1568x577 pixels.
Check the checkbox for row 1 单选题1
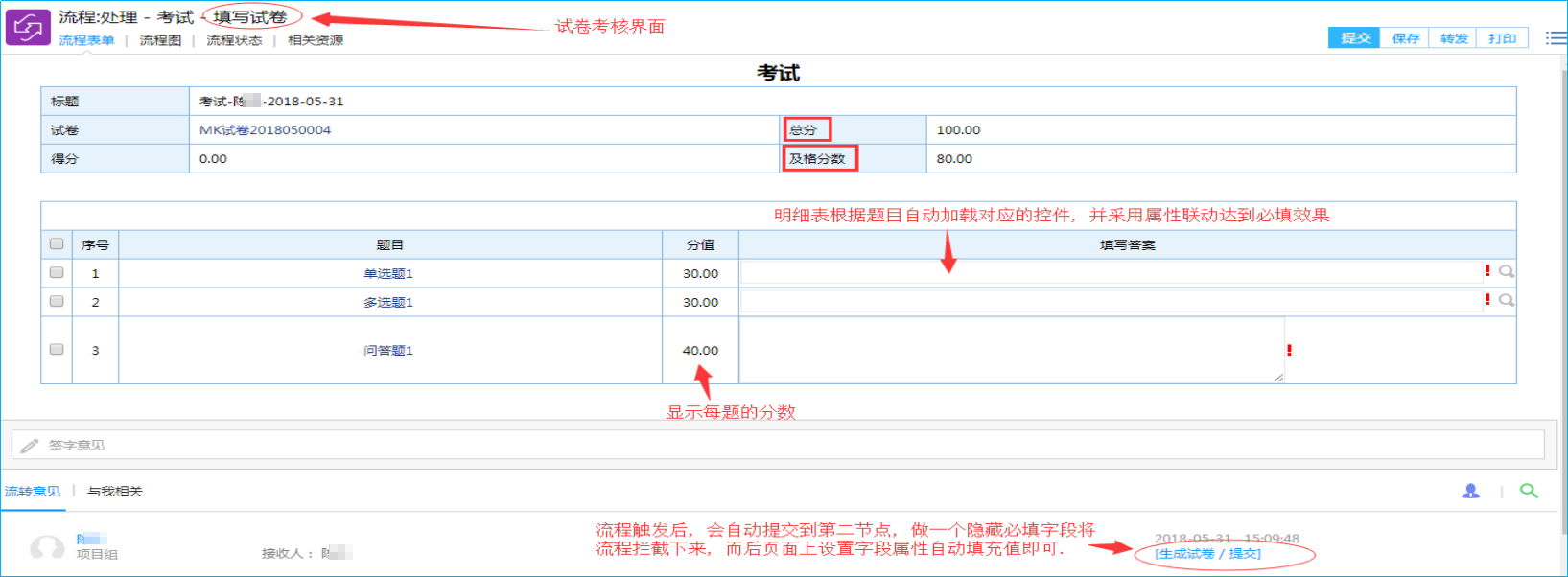(57, 273)
